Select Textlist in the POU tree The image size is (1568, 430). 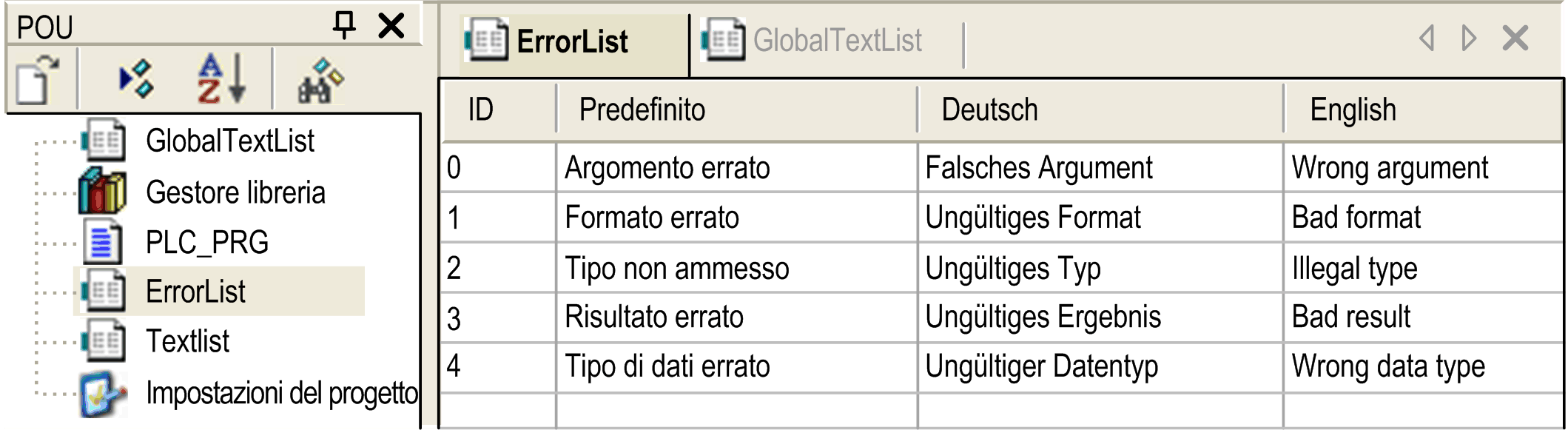(x=187, y=341)
